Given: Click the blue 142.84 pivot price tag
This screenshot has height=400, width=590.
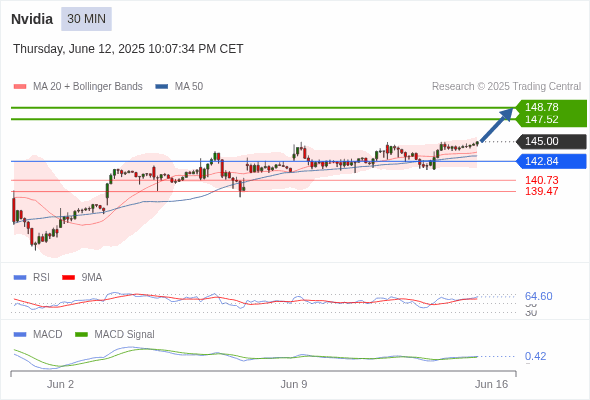Looking at the screenshot, I should (551, 161).
